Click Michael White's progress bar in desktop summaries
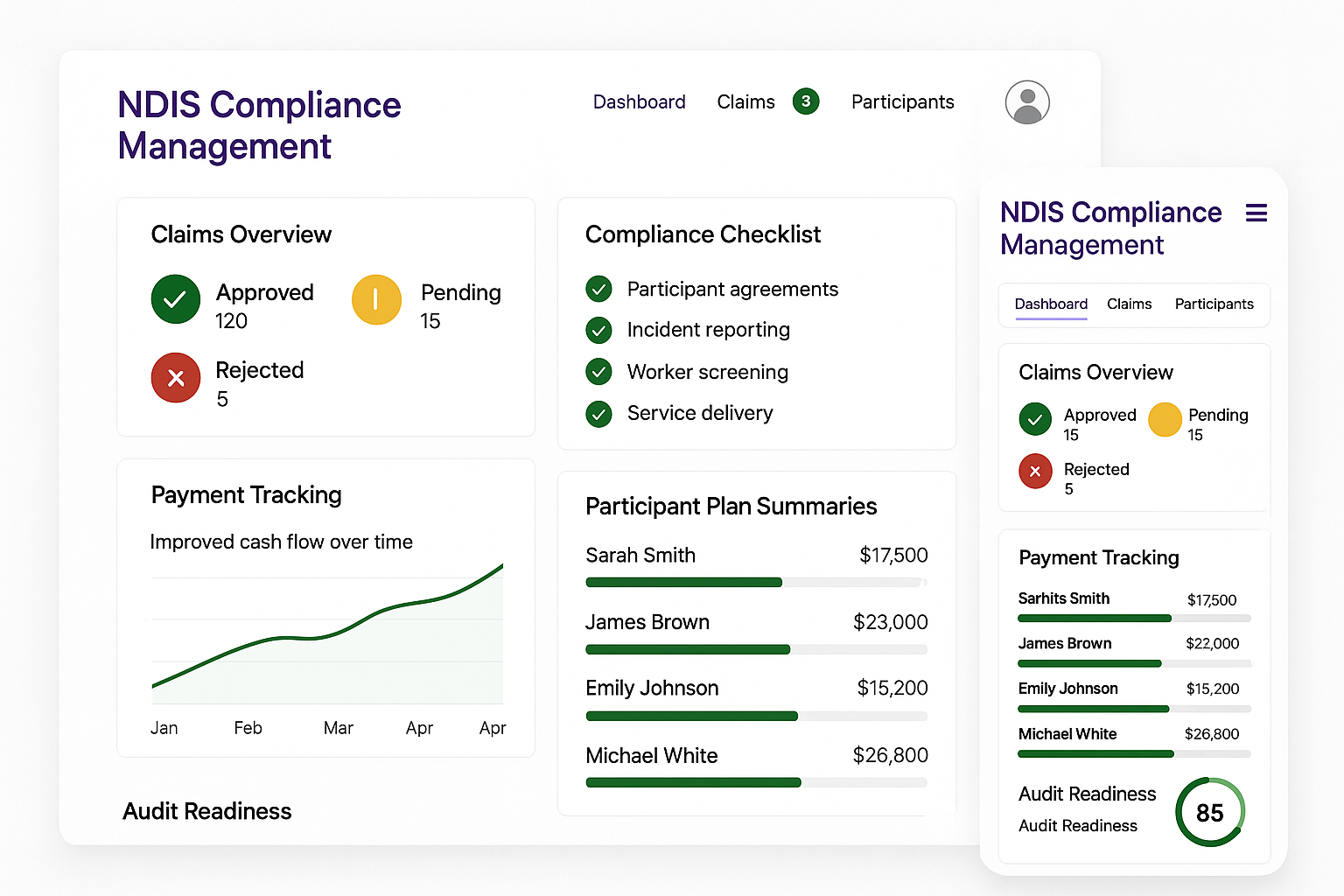Screen dimensions: 1344x896 coord(756,782)
